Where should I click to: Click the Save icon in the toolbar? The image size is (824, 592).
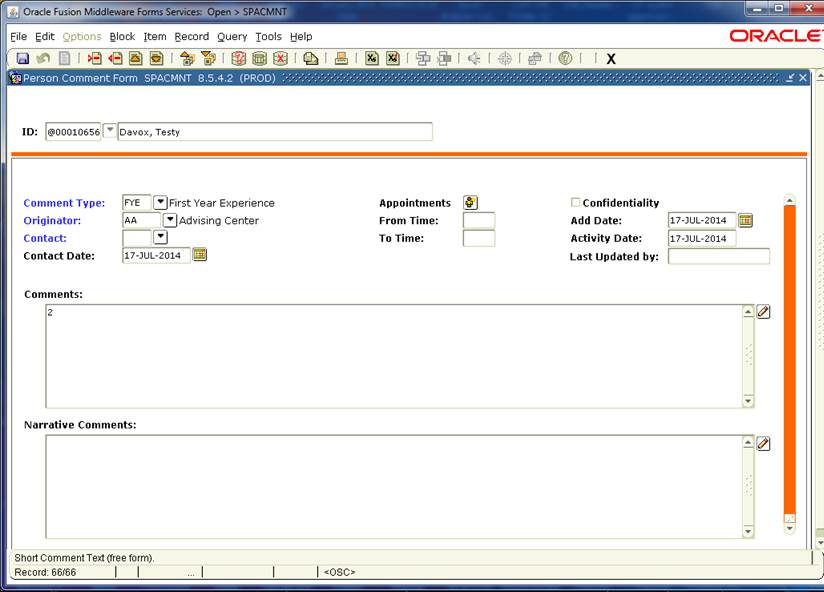(22, 59)
